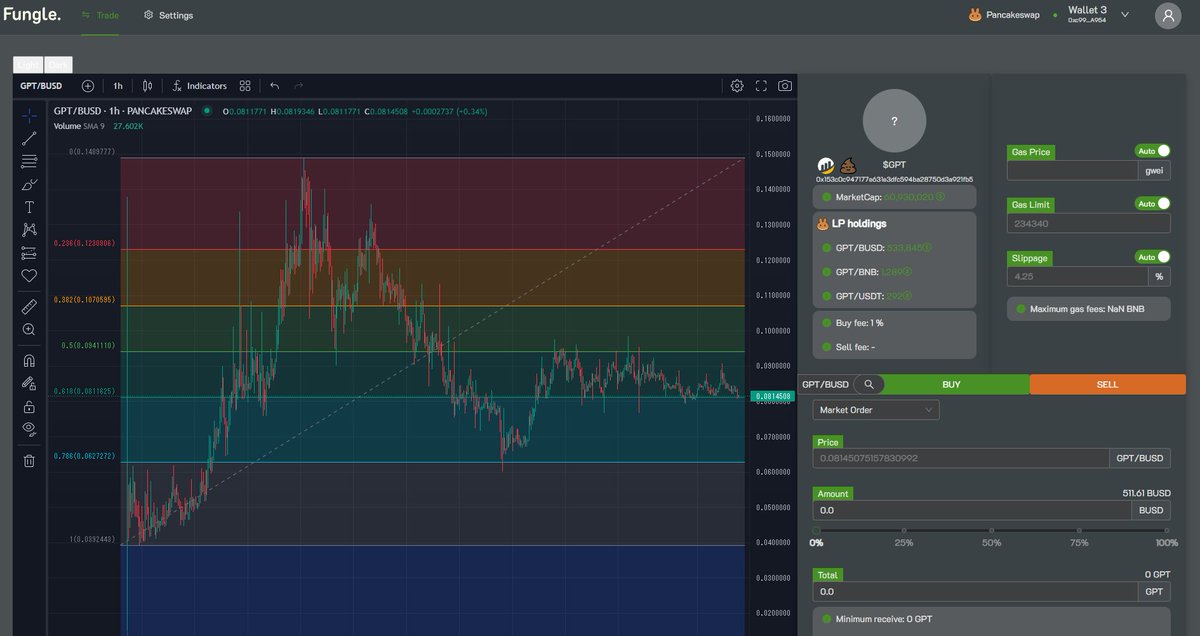
Task: Click the current price label 0.0814508
Action: tap(771, 396)
